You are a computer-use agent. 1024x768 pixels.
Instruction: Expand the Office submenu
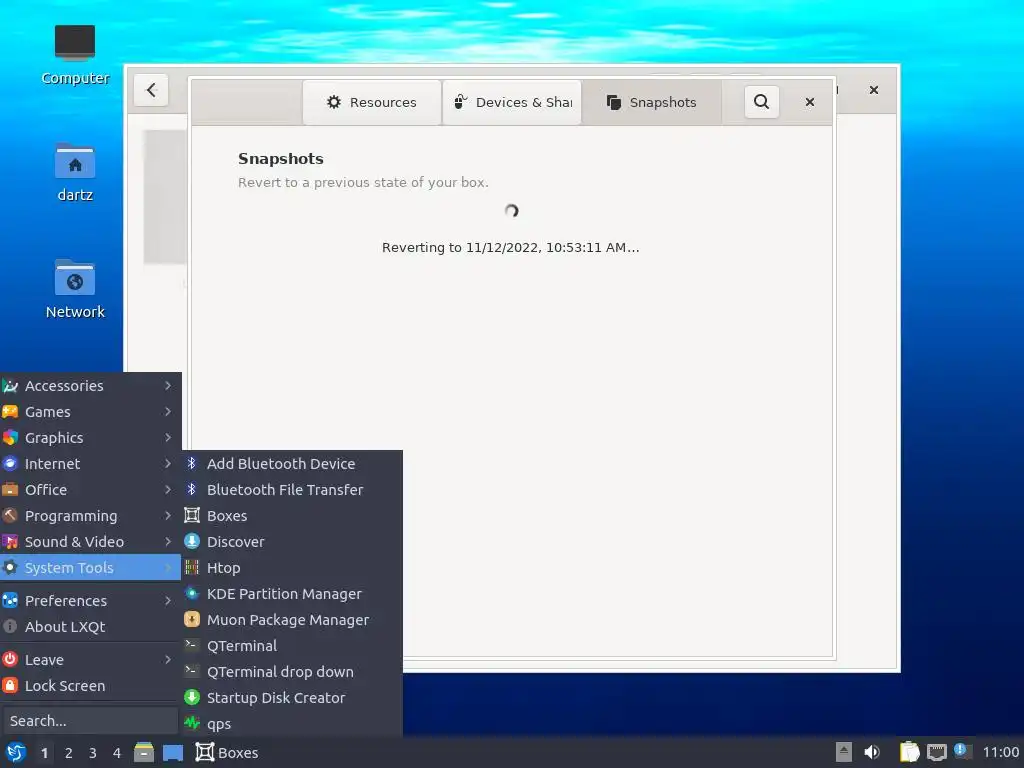tap(90, 490)
